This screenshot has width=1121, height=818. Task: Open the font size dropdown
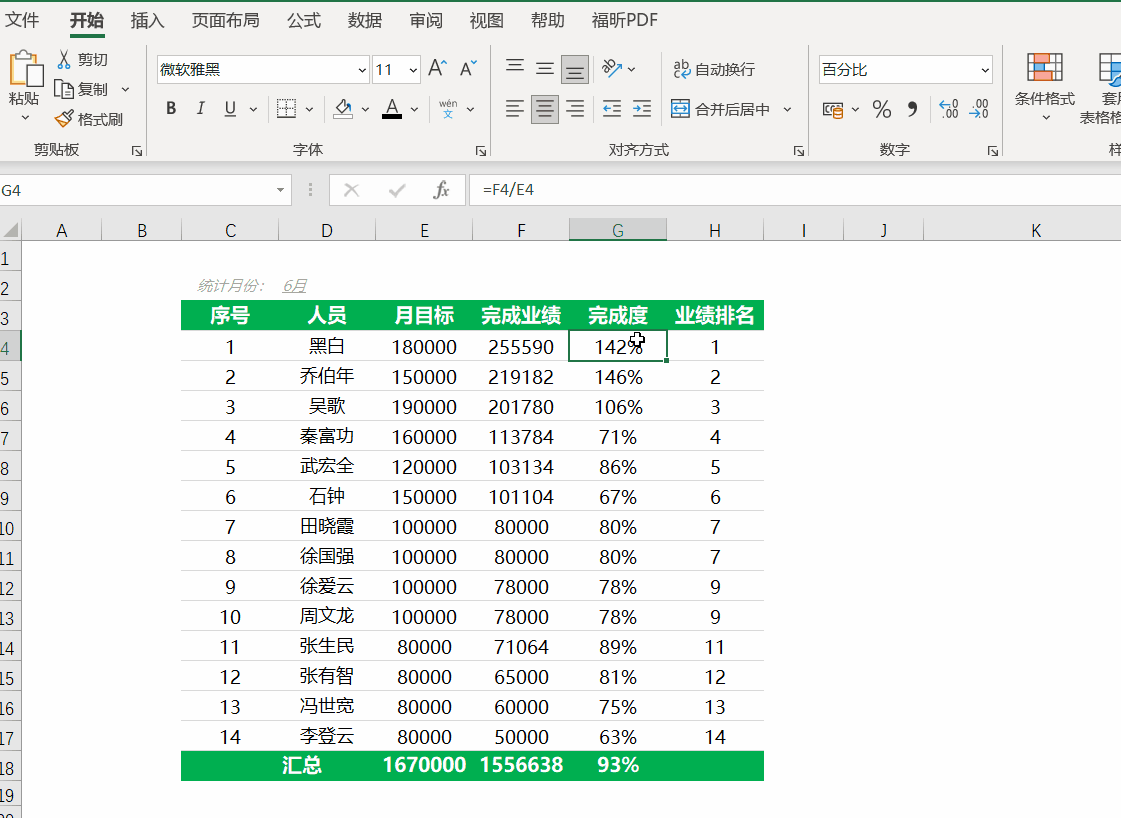tap(413, 70)
